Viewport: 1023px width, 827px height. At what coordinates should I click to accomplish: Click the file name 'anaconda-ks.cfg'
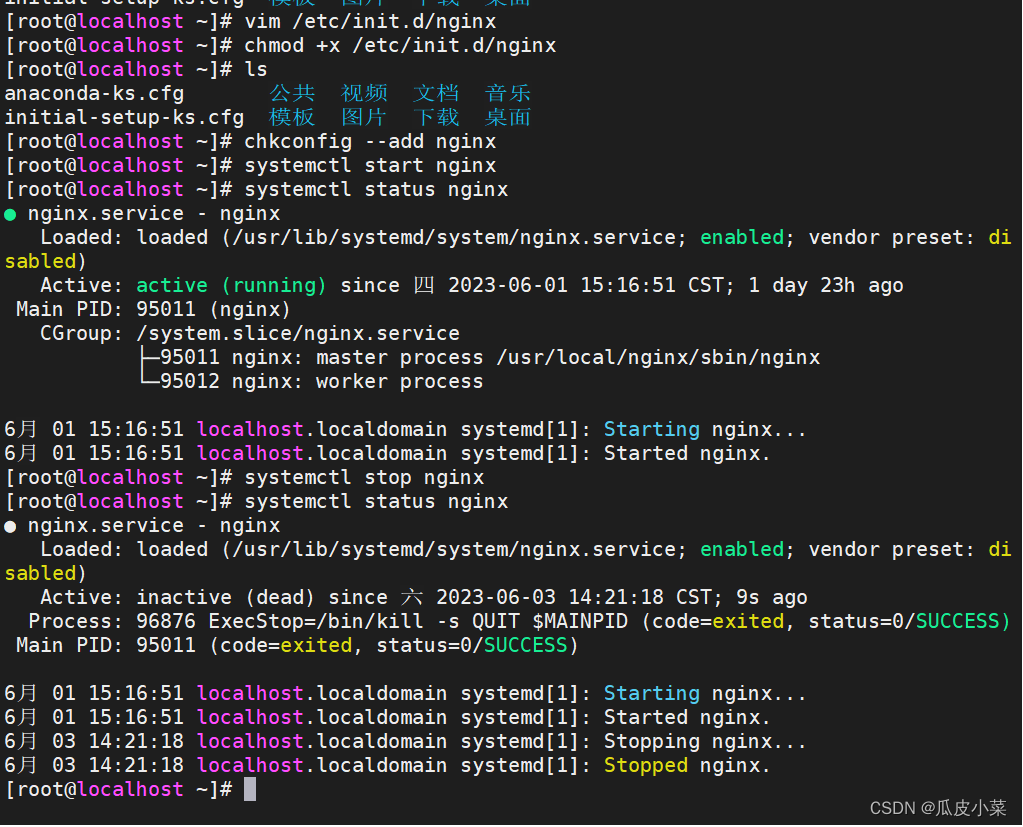(95, 94)
